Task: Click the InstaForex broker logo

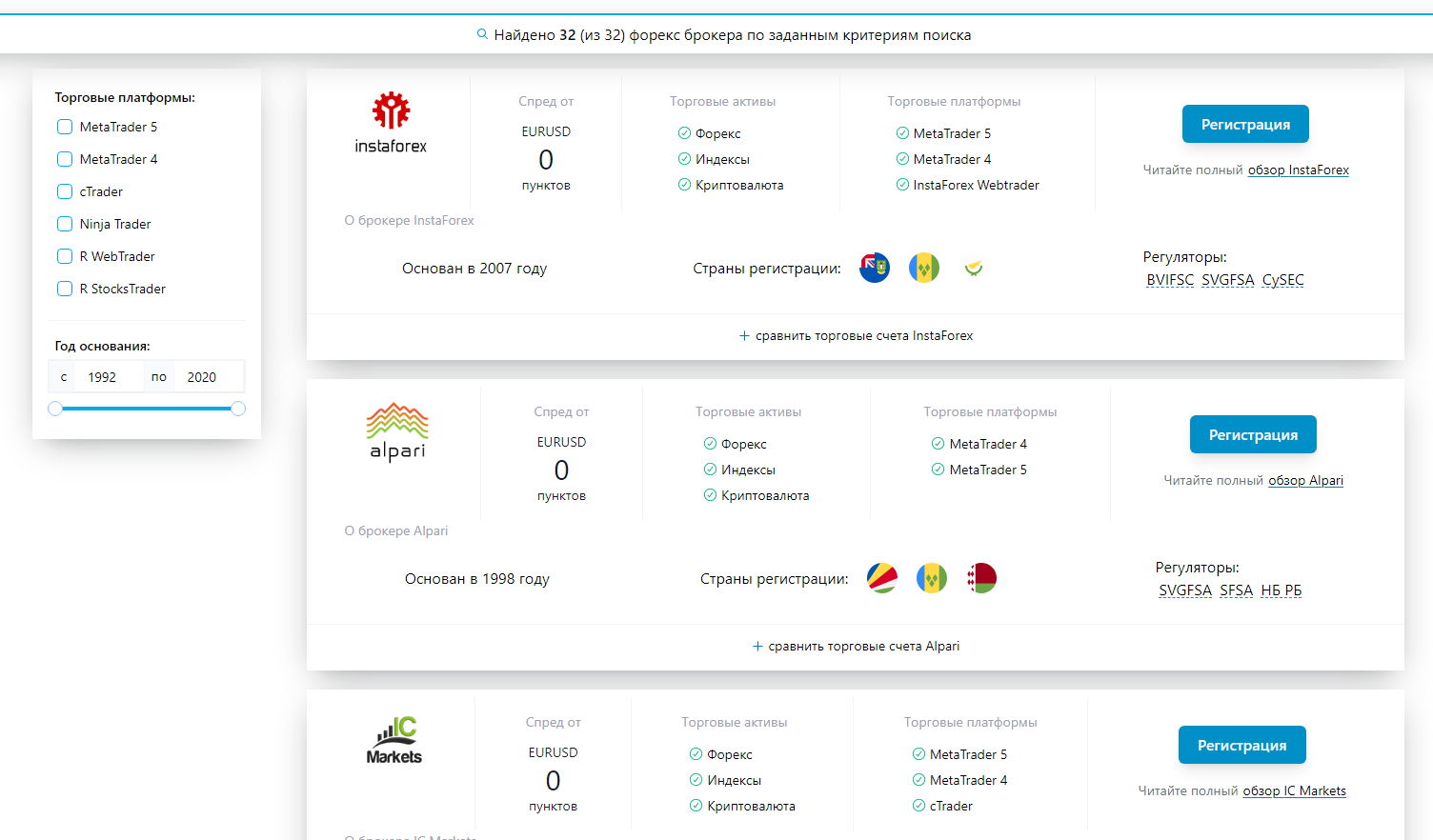Action: tap(391, 123)
